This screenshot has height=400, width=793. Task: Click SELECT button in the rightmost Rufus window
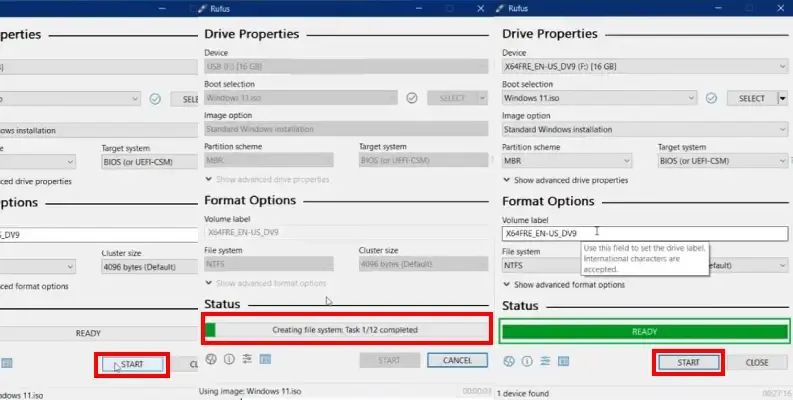coord(752,98)
